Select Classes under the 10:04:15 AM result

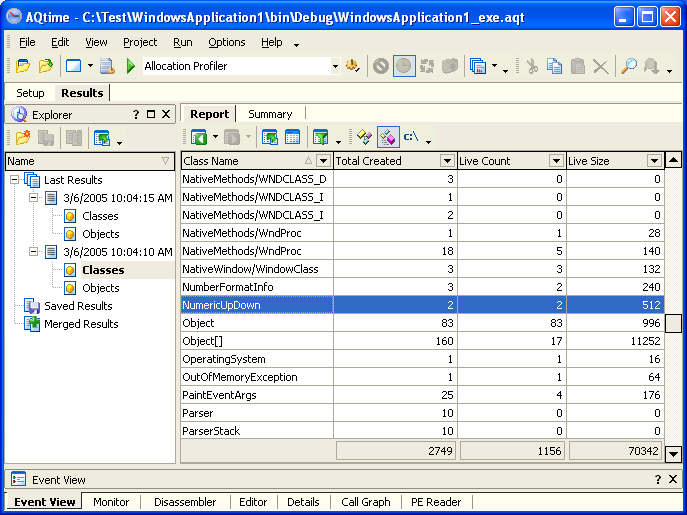pyautogui.click(x=100, y=216)
